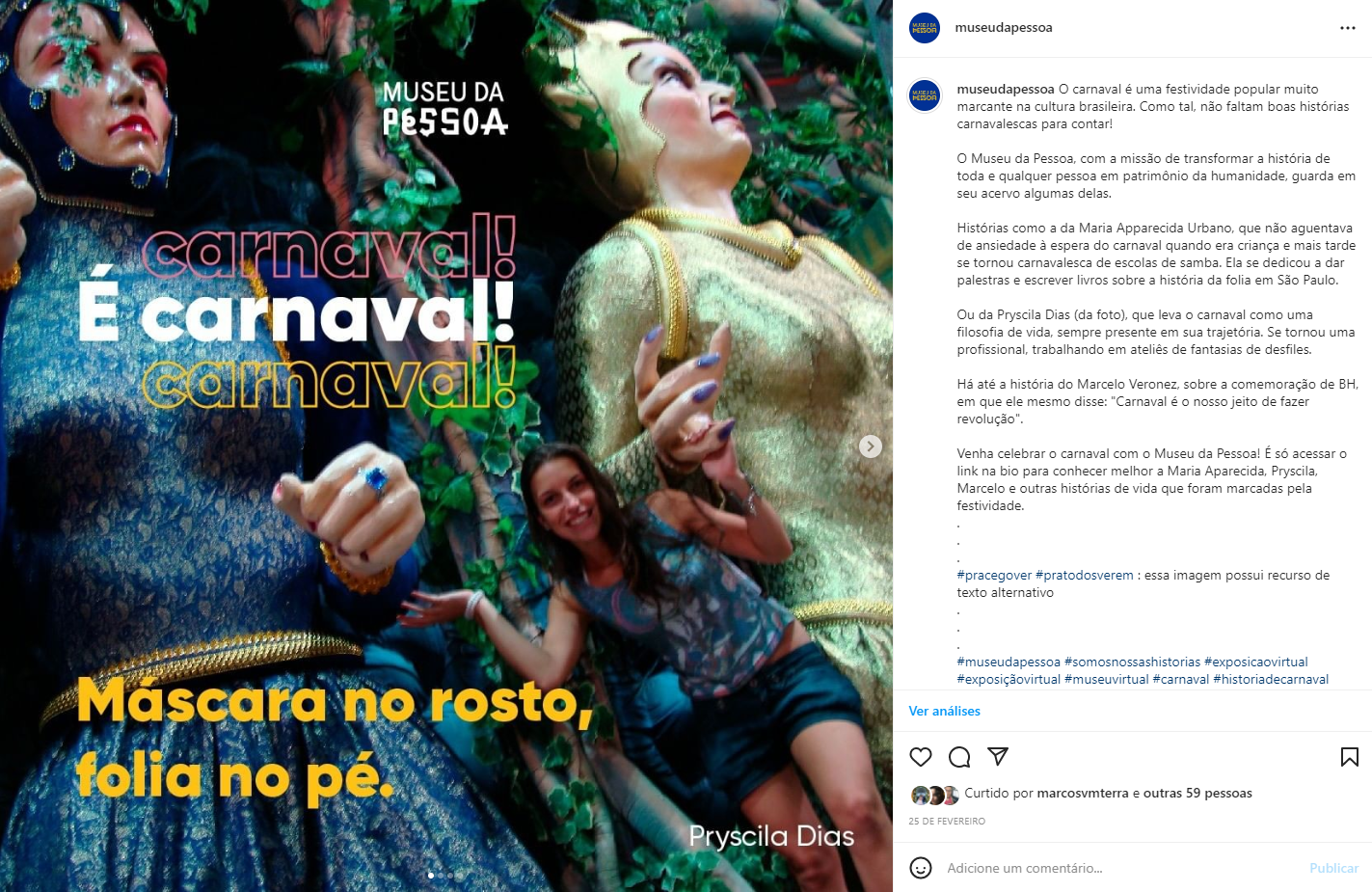
Task: Click Ver análises link
Action: click(x=944, y=711)
